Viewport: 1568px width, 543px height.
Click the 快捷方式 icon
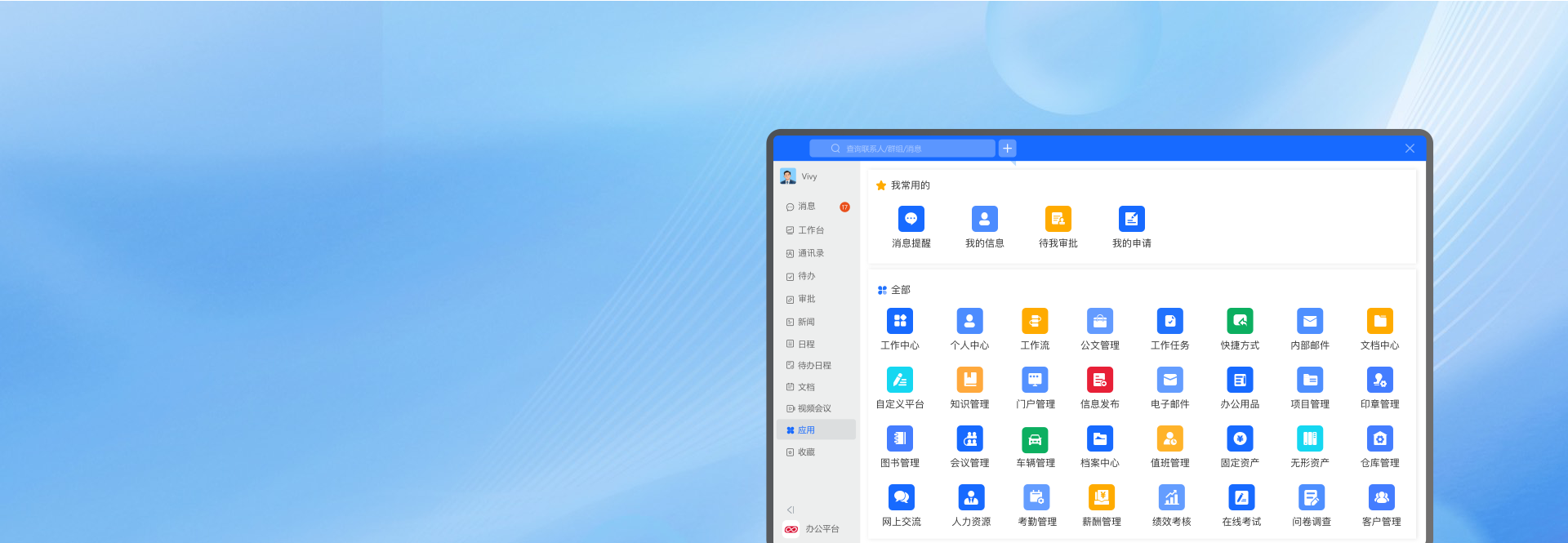pos(1239,322)
